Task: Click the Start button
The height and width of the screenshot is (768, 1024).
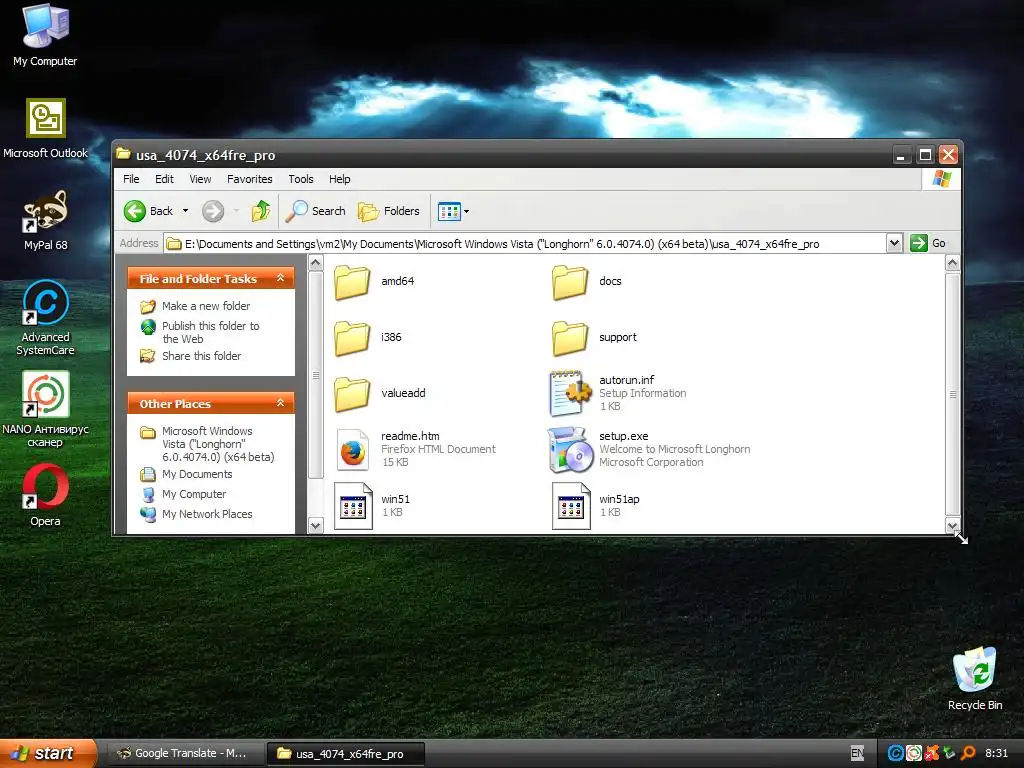Action: (x=47, y=754)
